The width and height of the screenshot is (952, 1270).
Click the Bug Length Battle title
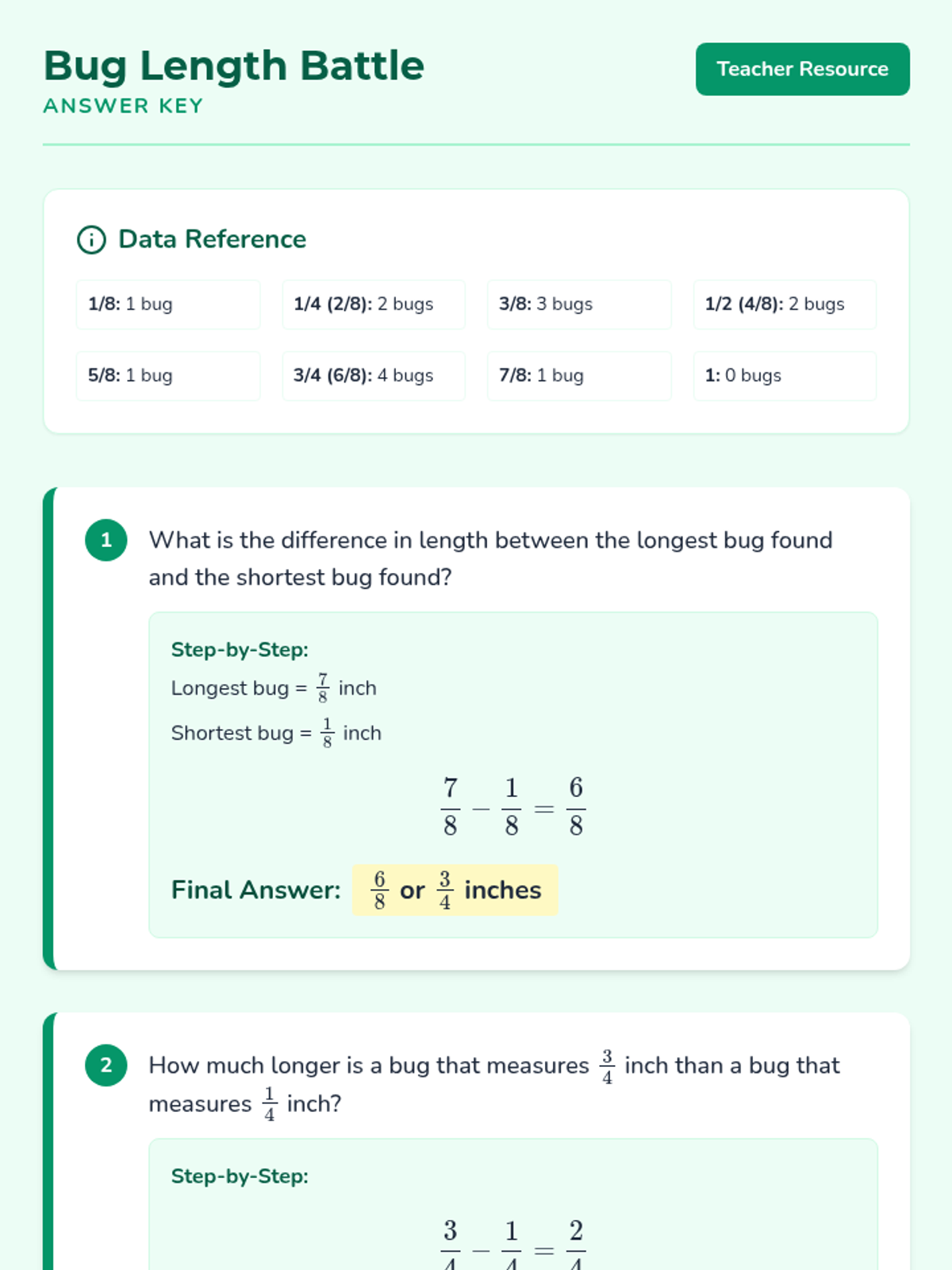[234, 66]
